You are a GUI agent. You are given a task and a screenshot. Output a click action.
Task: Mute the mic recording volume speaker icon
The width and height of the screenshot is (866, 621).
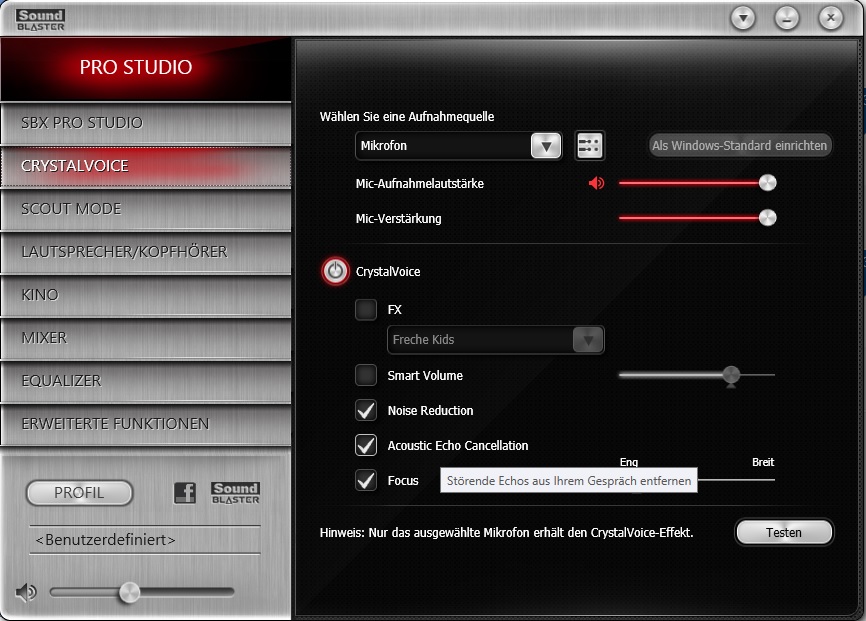pyautogui.click(x=596, y=183)
